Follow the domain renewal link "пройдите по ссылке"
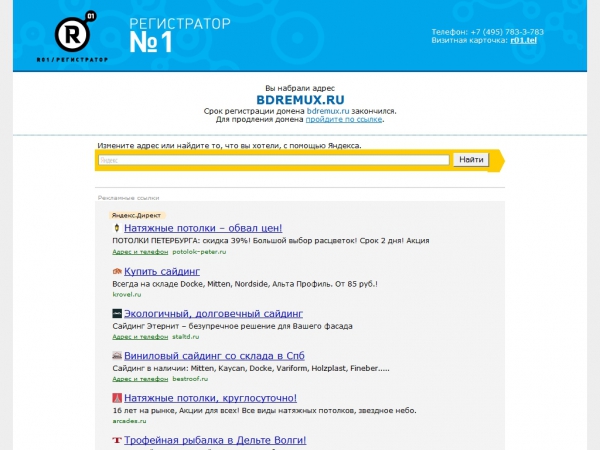The width and height of the screenshot is (600, 450). [x=344, y=119]
